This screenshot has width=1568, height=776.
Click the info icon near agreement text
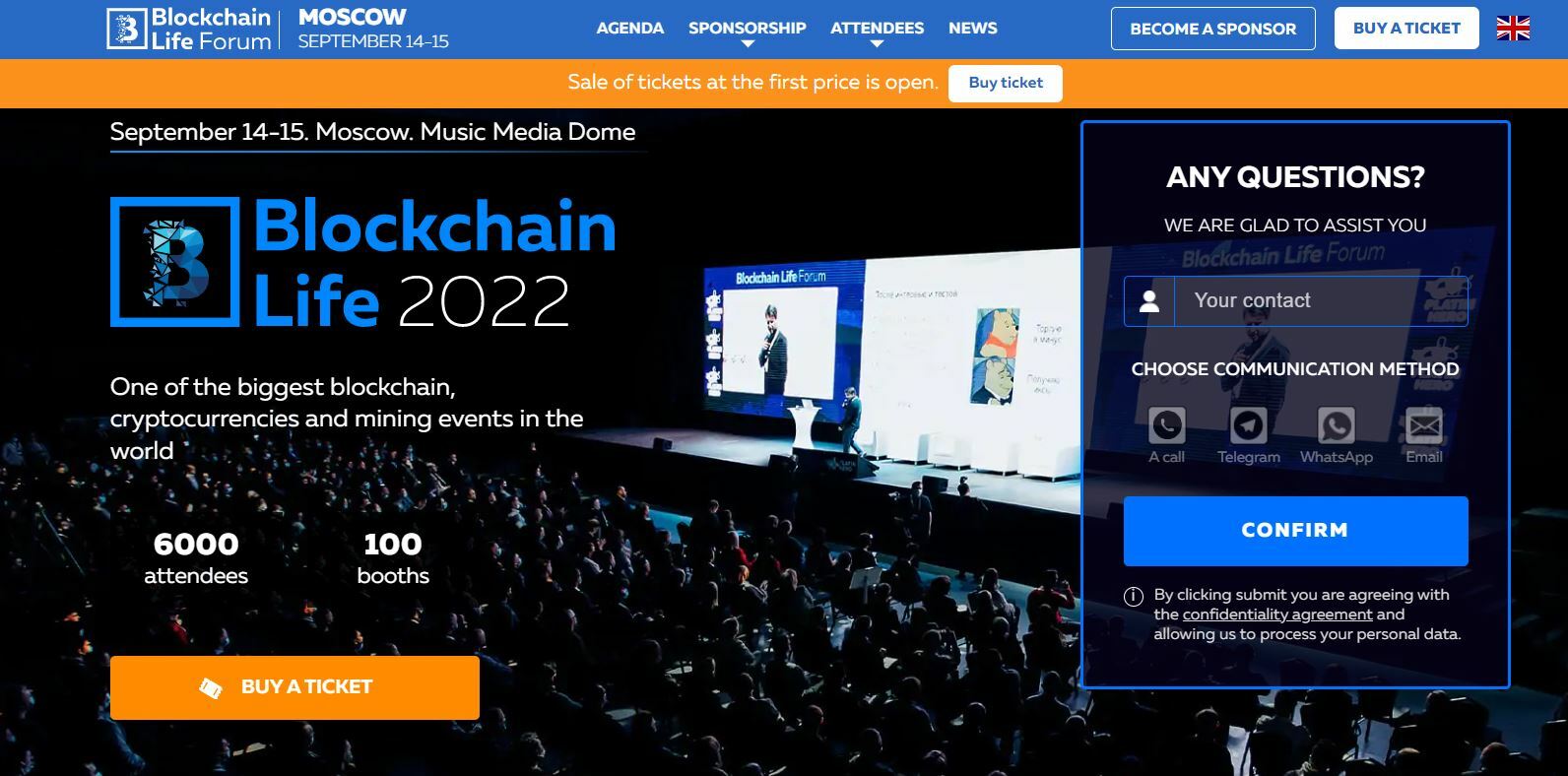(x=1134, y=596)
